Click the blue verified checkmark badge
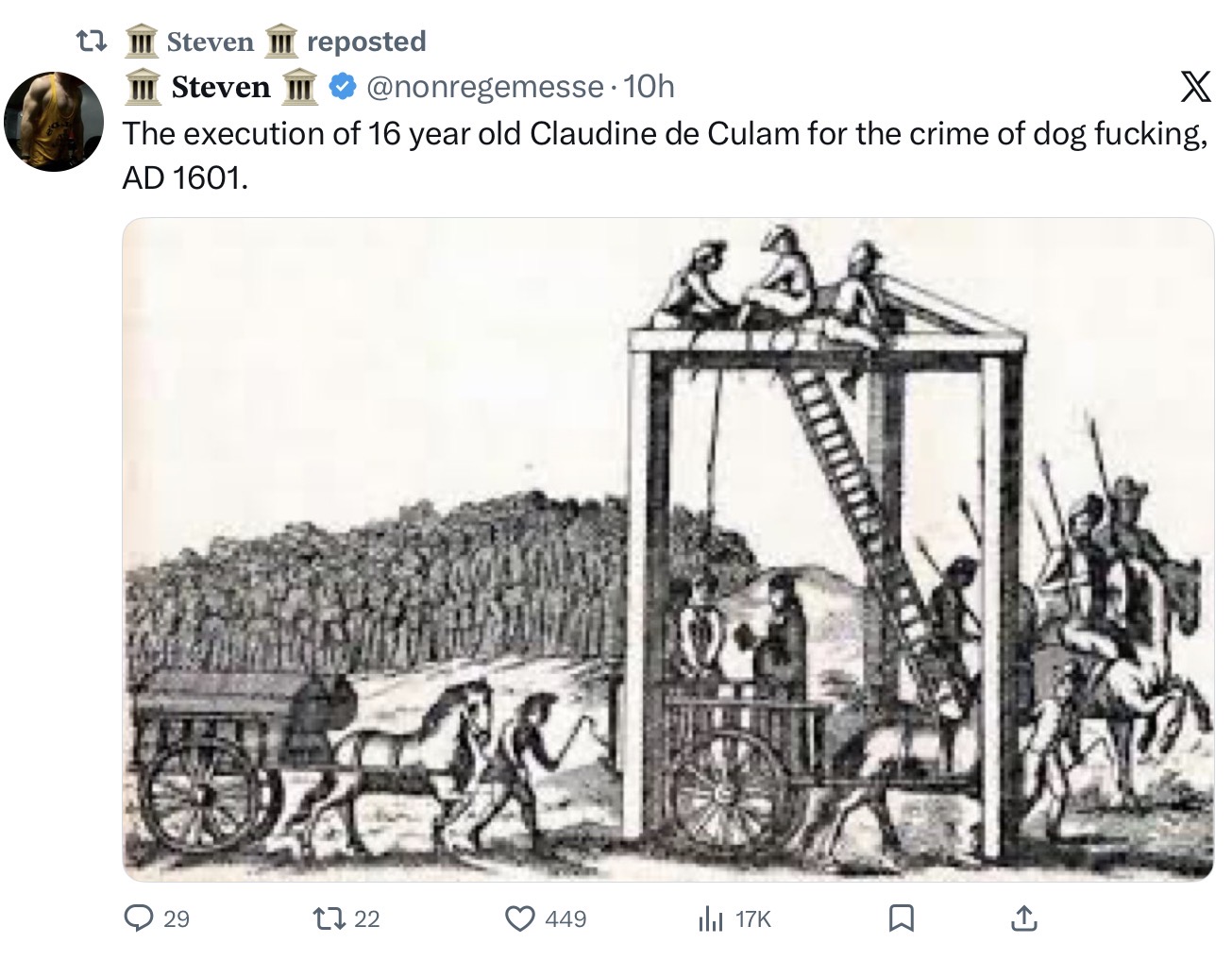This screenshot has height=960, width=1232. 342,87
